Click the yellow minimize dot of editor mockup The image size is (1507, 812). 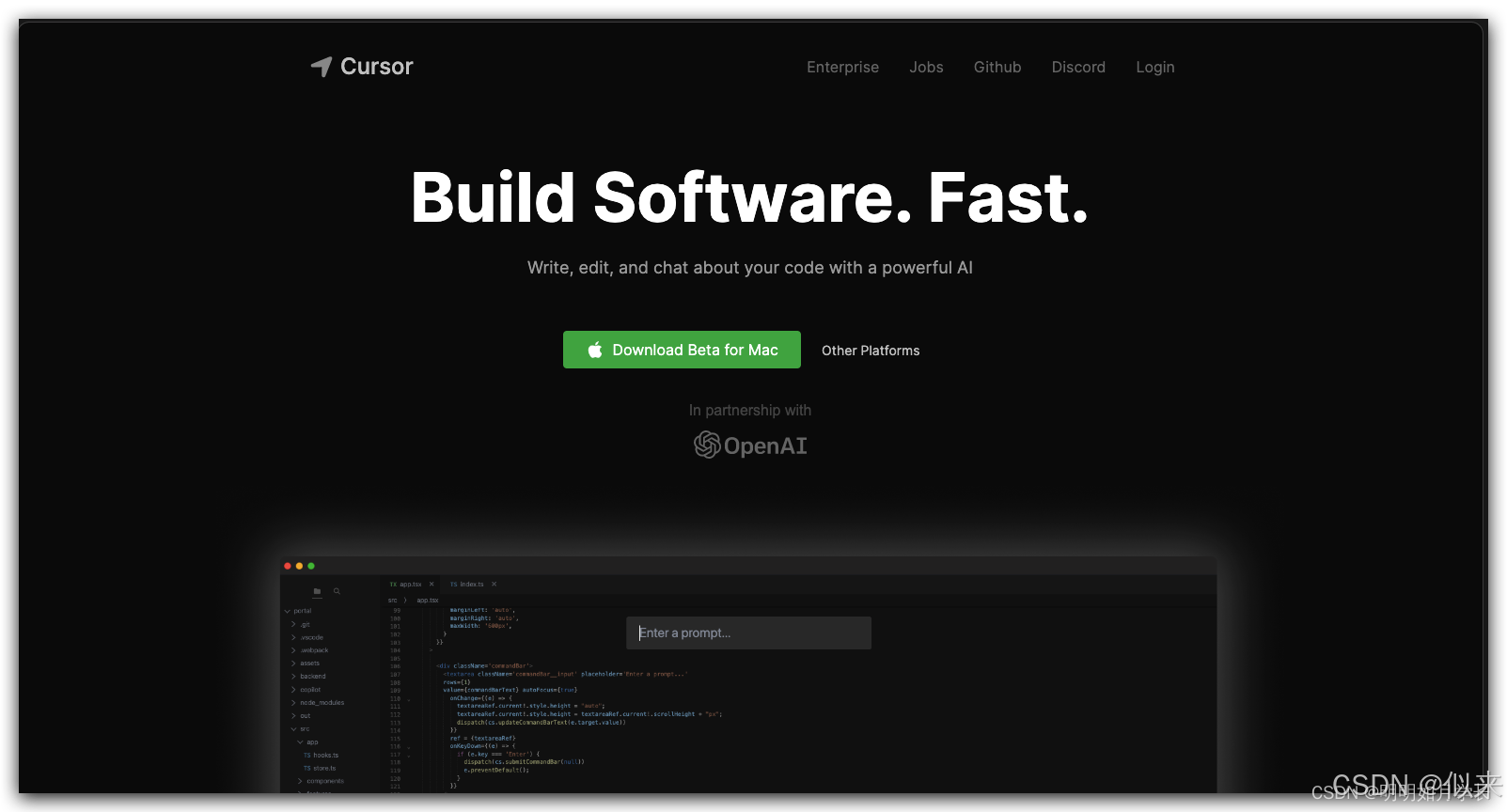299,566
